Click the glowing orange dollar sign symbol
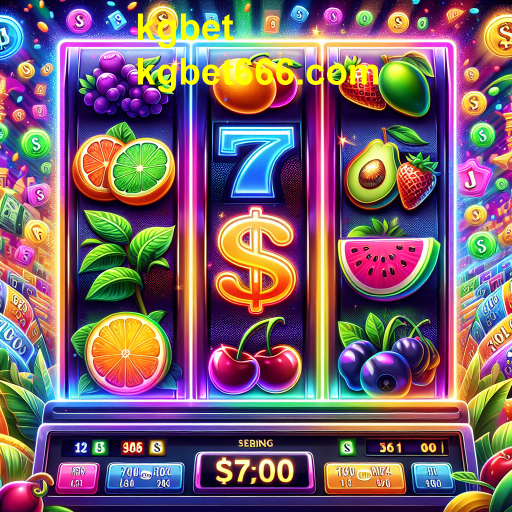Image resolution: width=512 pixels, height=512 pixels. tap(256, 260)
